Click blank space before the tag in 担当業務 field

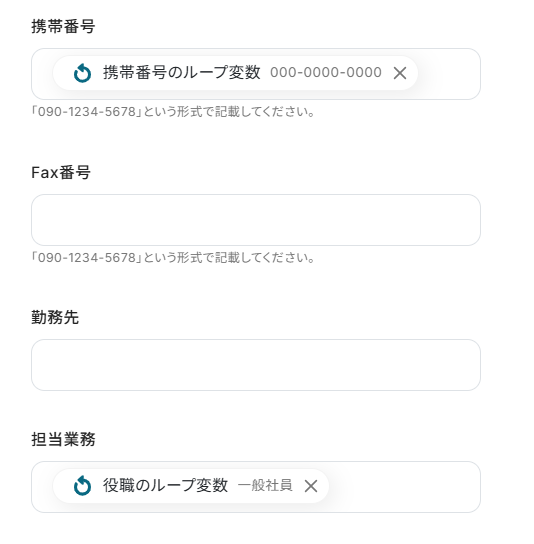[42, 487]
